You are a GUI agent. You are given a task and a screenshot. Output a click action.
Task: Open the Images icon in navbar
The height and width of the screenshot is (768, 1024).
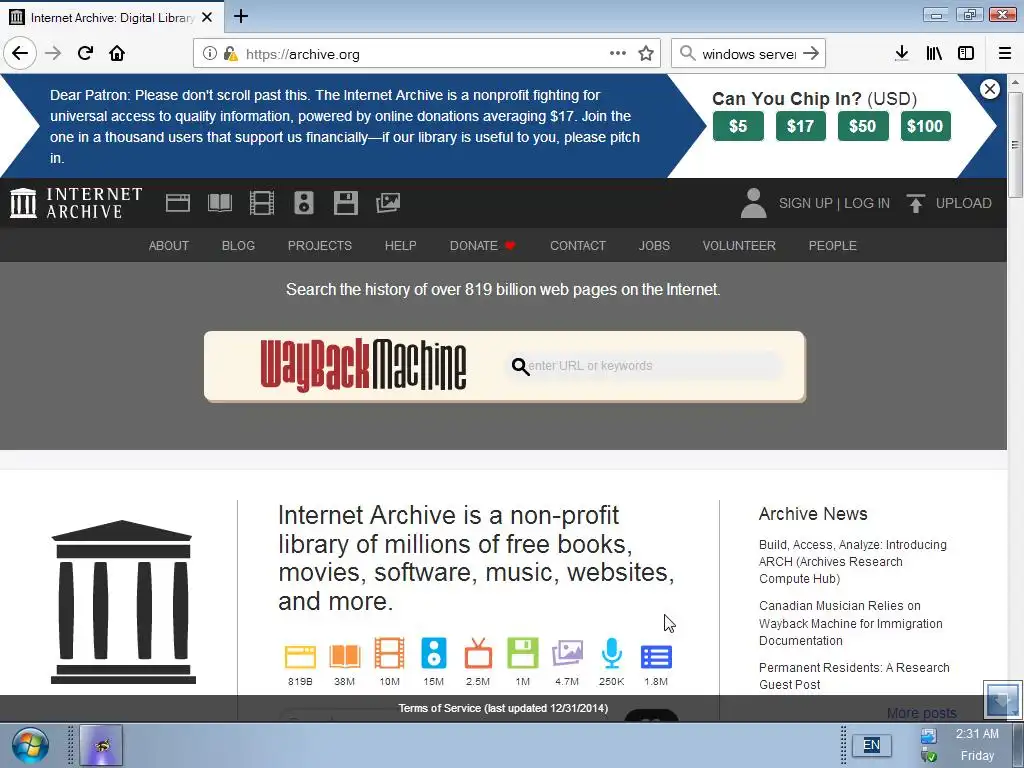click(388, 203)
